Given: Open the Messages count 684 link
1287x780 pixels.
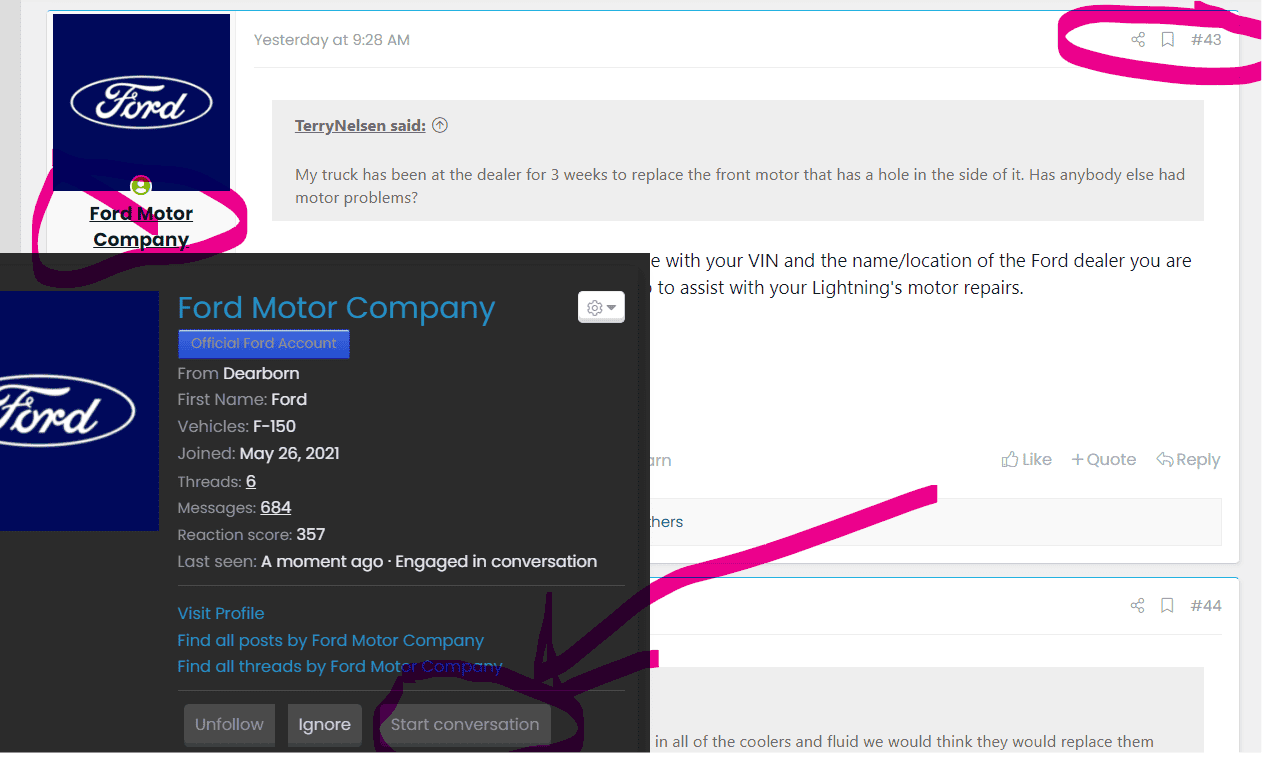Looking at the screenshot, I should pos(276,508).
